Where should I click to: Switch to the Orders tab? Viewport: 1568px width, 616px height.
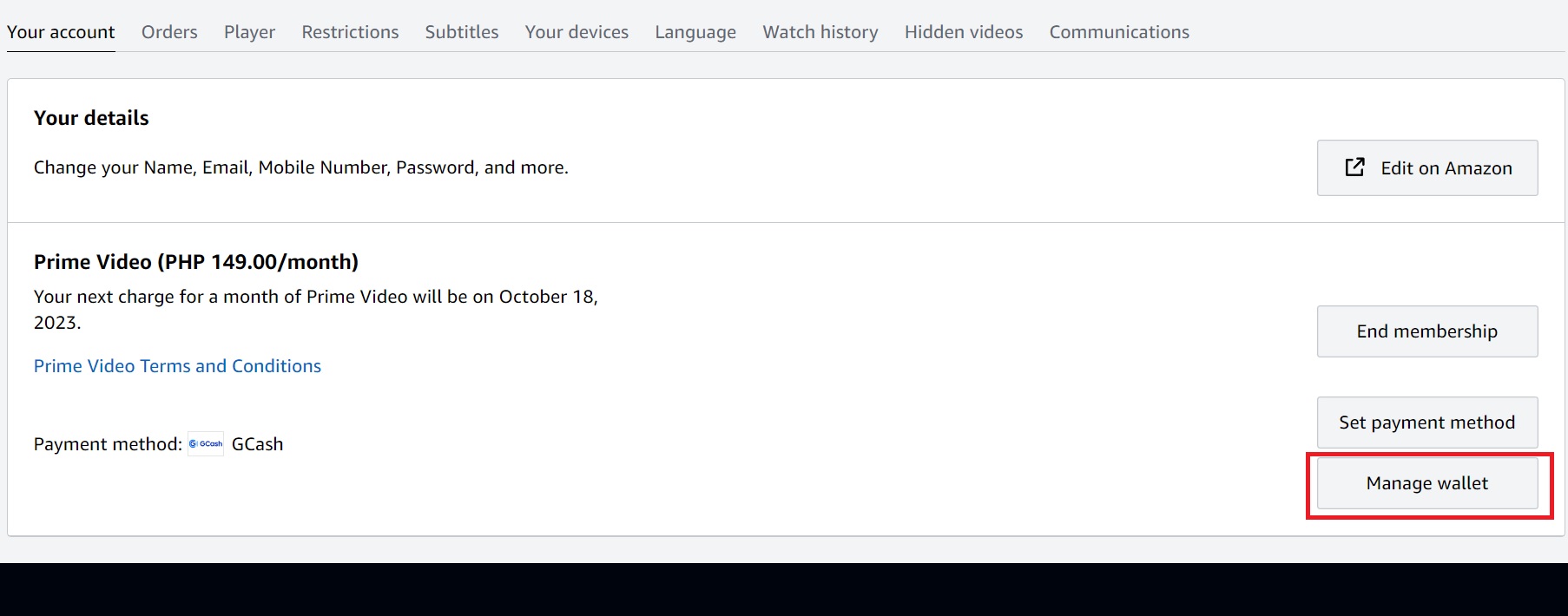click(169, 32)
